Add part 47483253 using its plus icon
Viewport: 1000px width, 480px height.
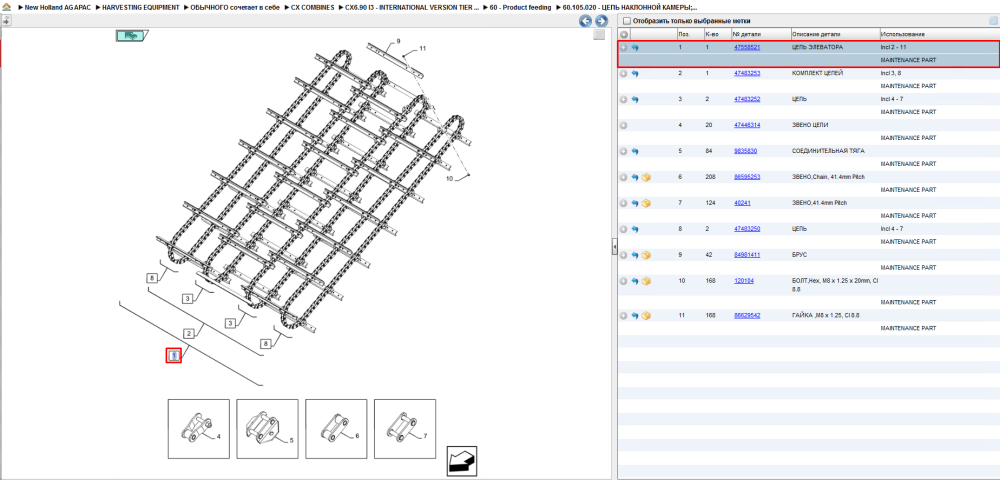click(x=624, y=73)
